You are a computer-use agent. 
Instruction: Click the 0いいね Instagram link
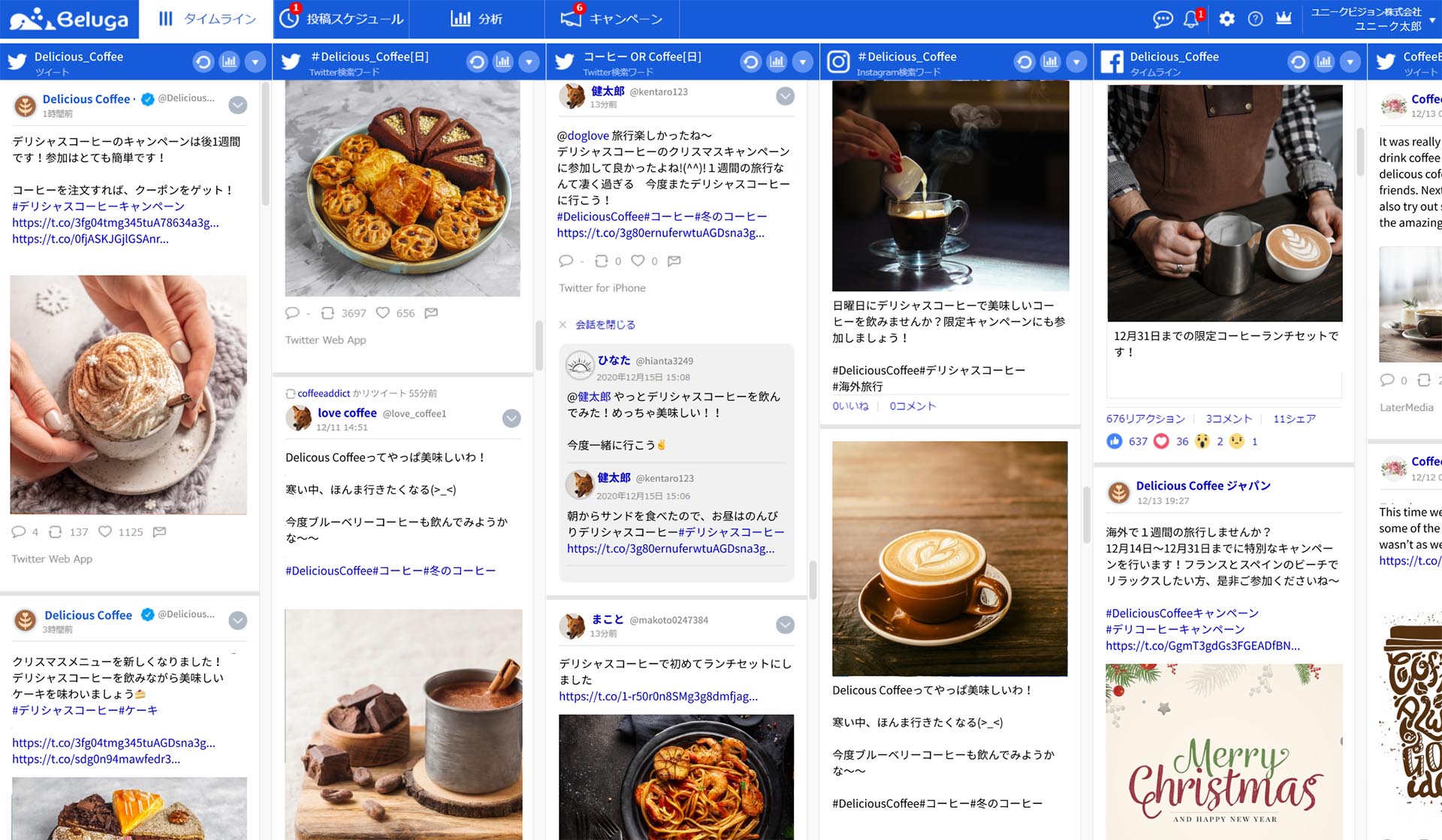point(850,406)
